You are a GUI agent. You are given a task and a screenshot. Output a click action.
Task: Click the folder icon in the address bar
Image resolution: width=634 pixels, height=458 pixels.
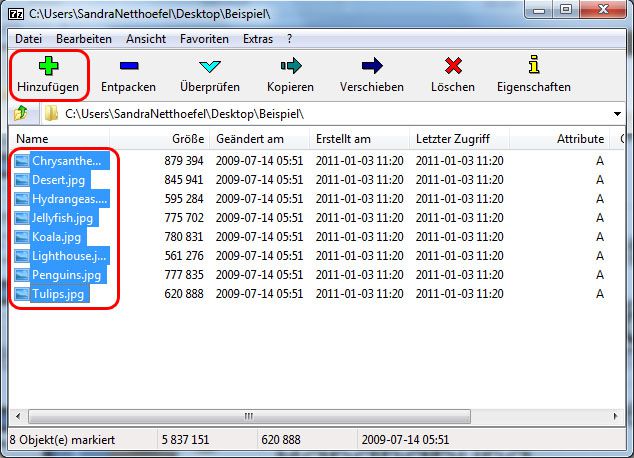[x=51, y=114]
